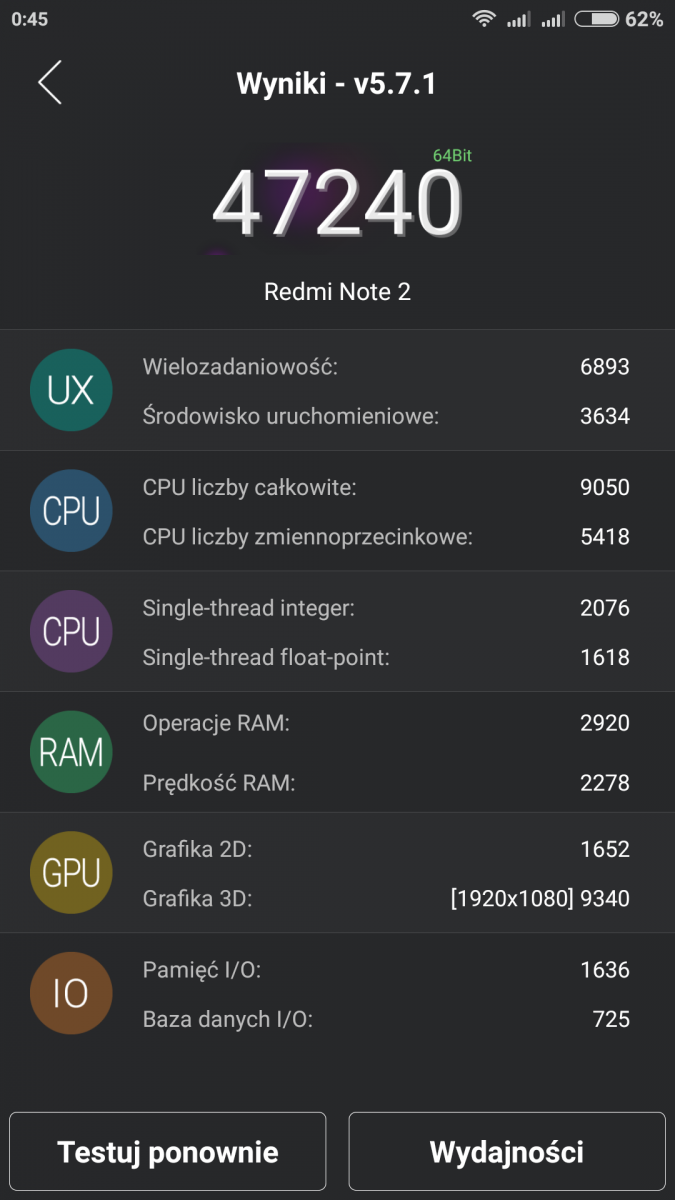
Task: Tap the battery indicator in status bar
Action: pyautogui.click(x=596, y=19)
